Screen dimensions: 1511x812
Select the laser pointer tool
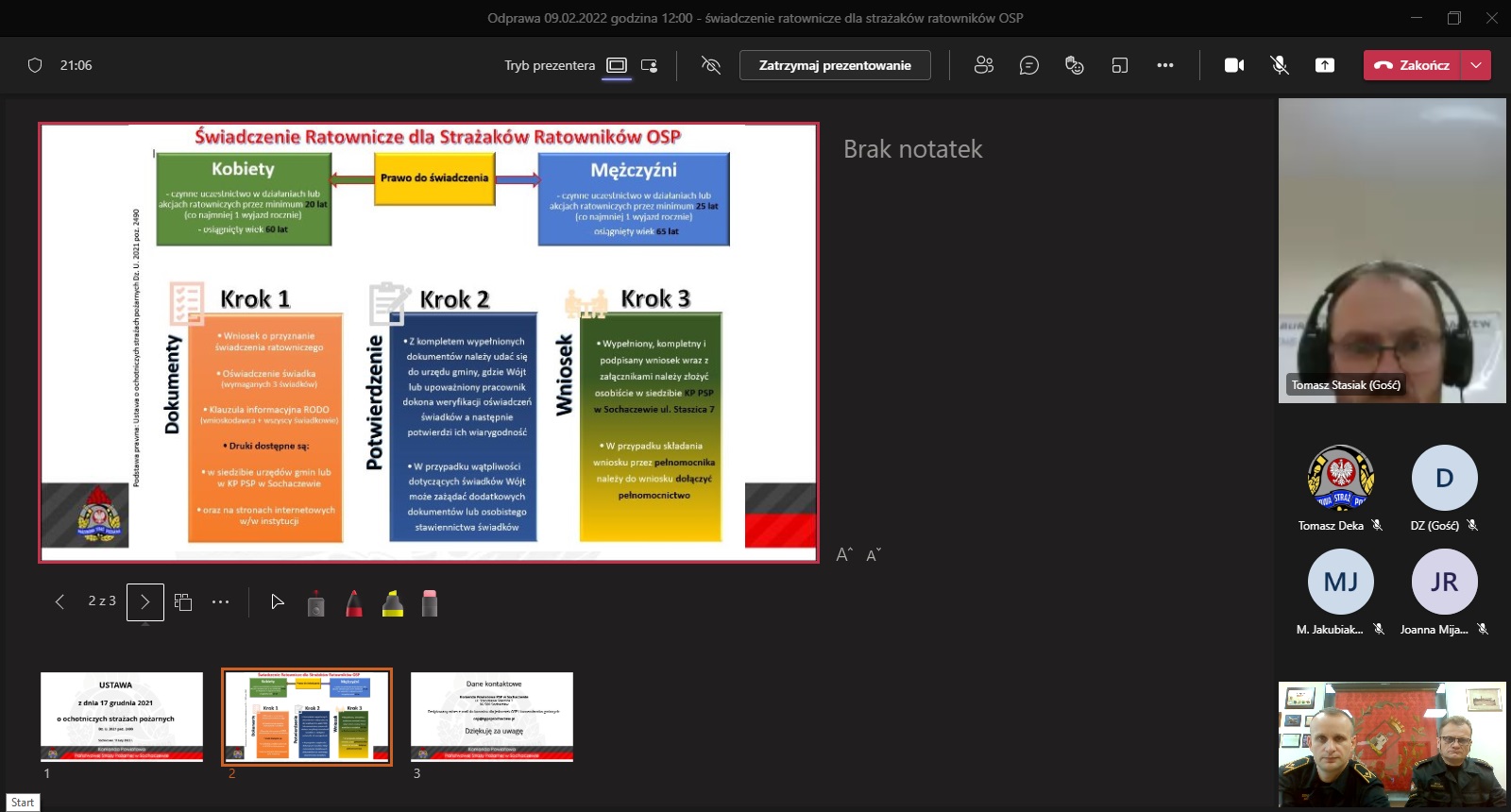[277, 602]
